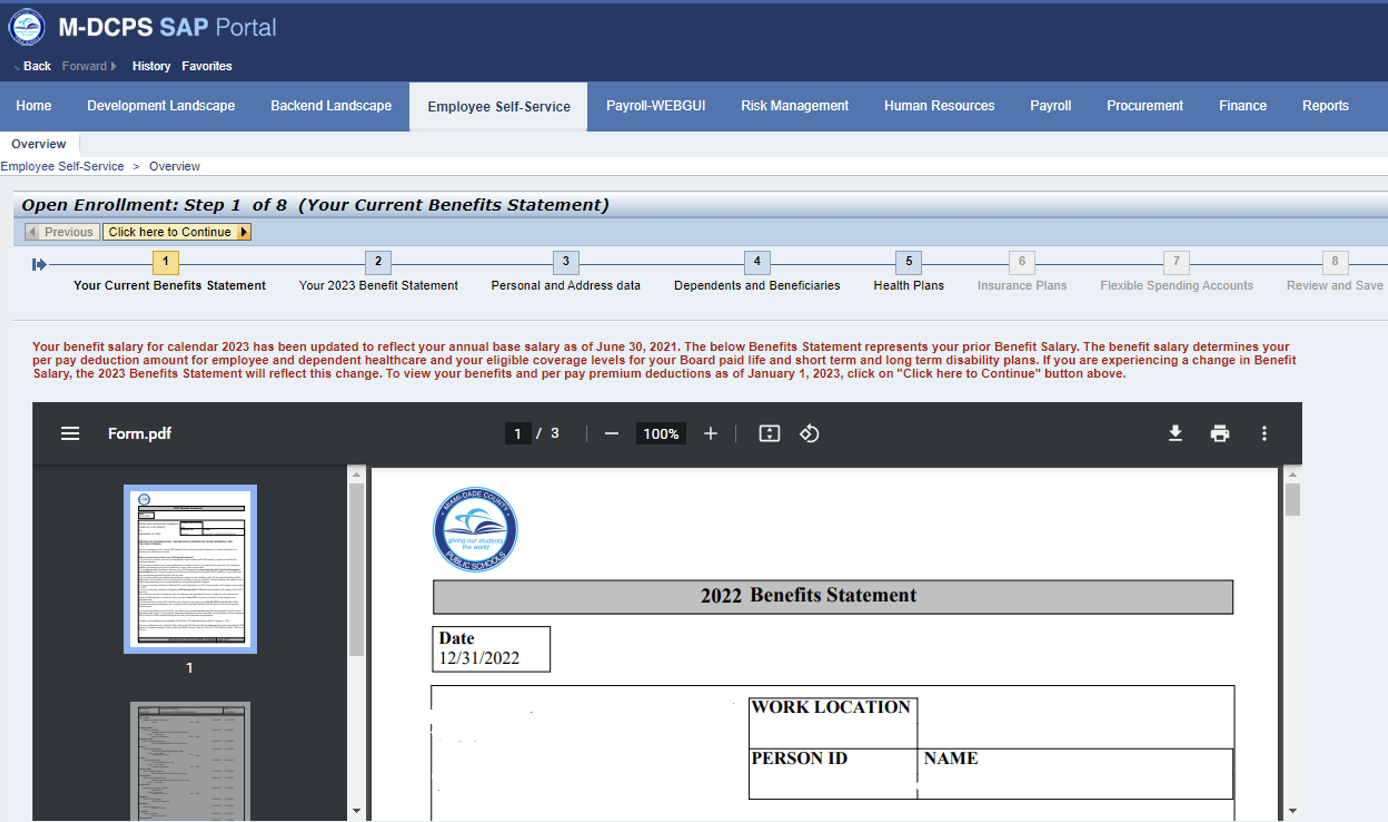Follow the Employee Self-Service breadcrumb link
The image size is (1388, 822).
(x=62, y=166)
